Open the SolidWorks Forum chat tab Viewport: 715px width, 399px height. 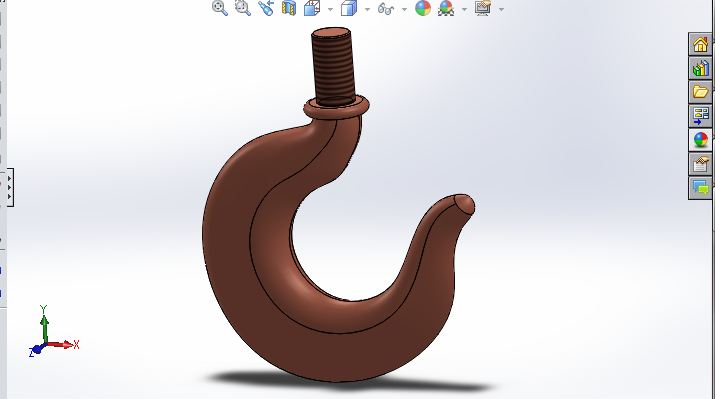coord(700,187)
